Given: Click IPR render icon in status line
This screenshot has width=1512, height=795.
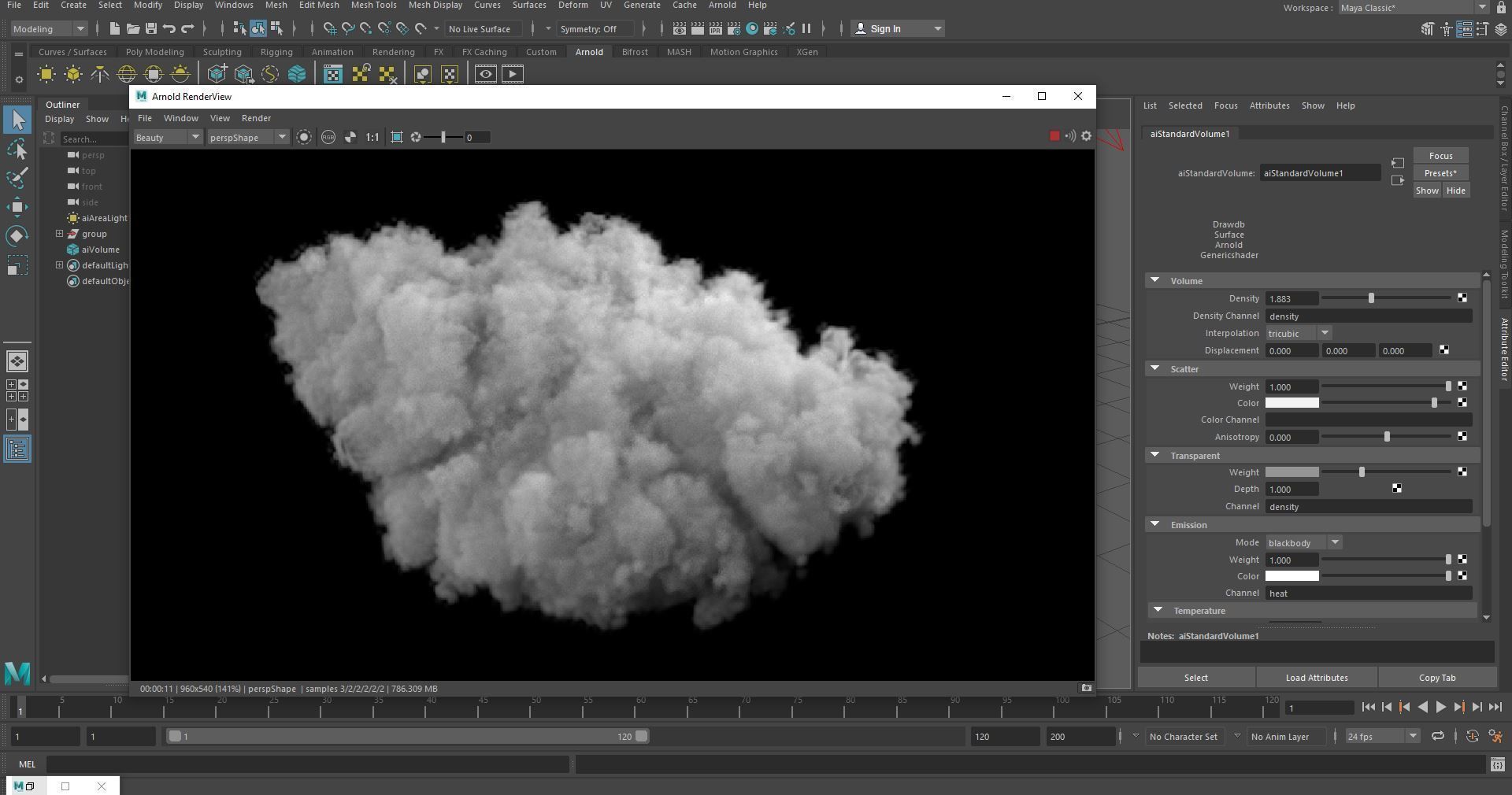Looking at the screenshot, I should coord(716,28).
